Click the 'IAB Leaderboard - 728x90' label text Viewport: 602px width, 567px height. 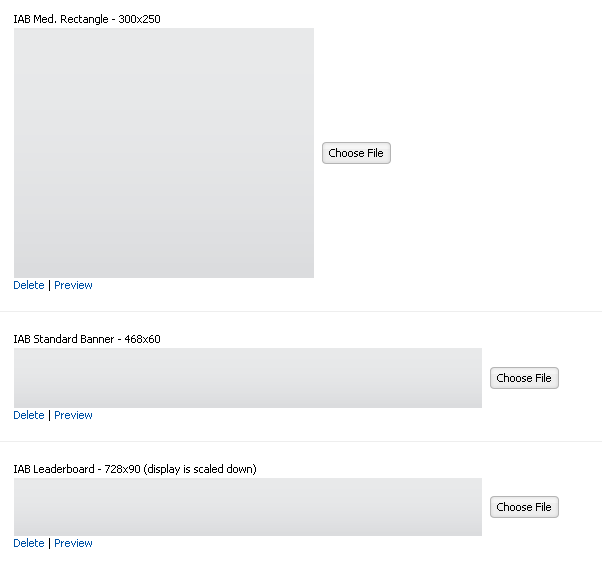pos(77,469)
